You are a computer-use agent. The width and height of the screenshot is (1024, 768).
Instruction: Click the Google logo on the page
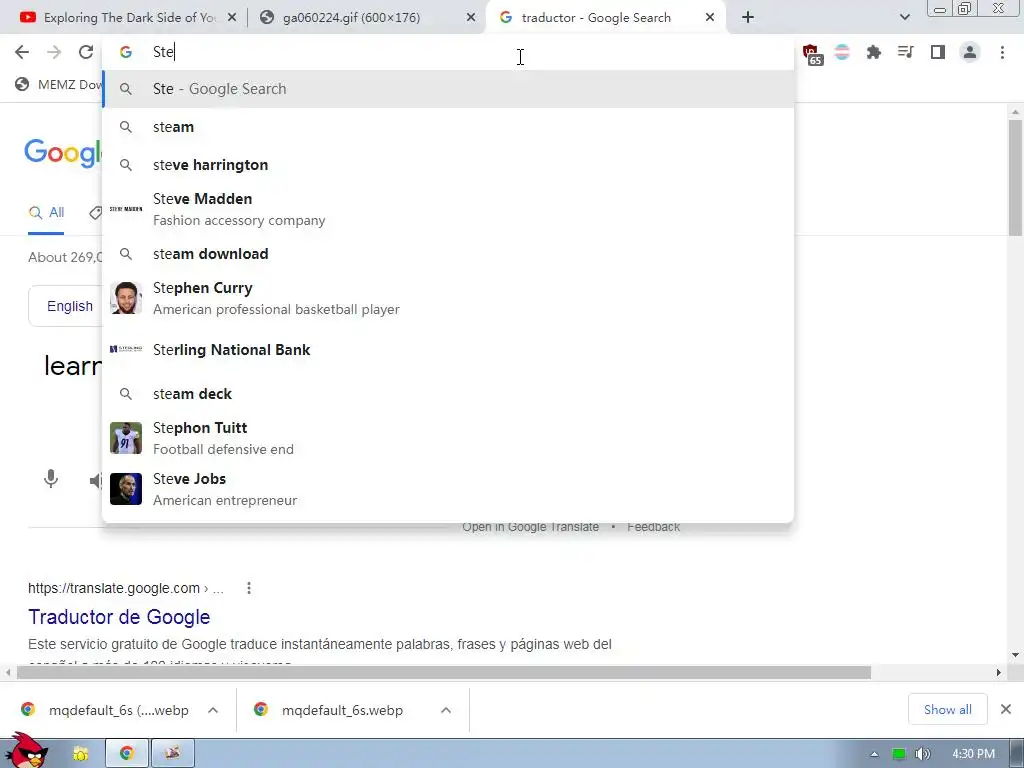63,153
